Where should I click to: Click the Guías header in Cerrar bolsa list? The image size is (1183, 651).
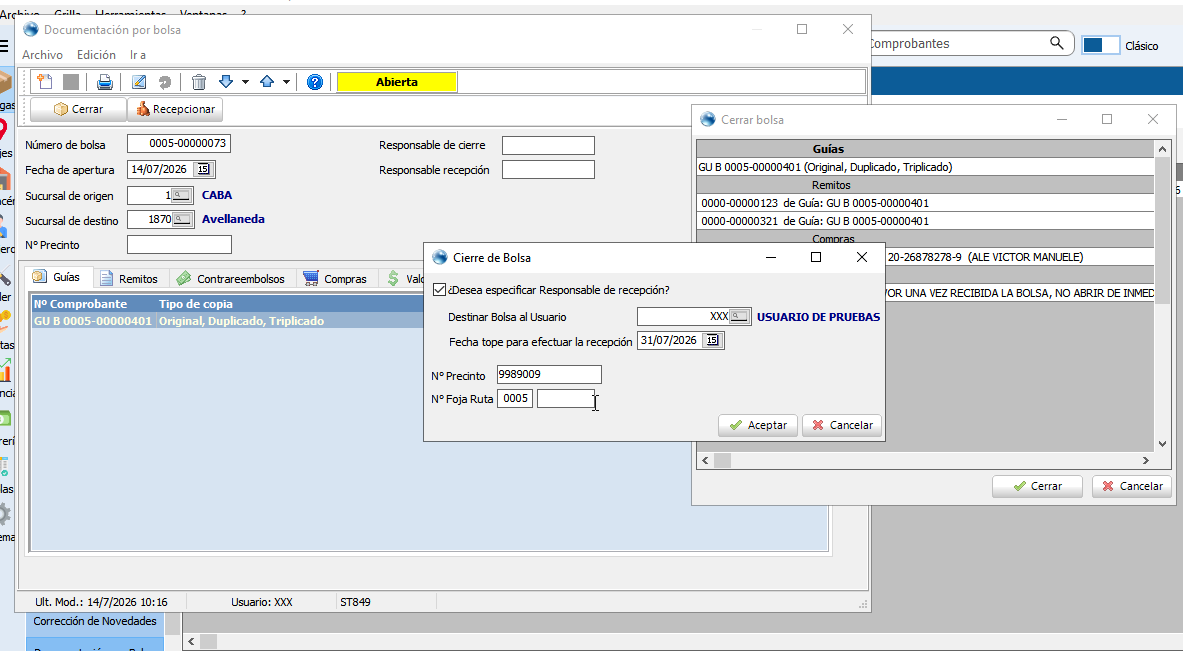pyautogui.click(x=925, y=149)
